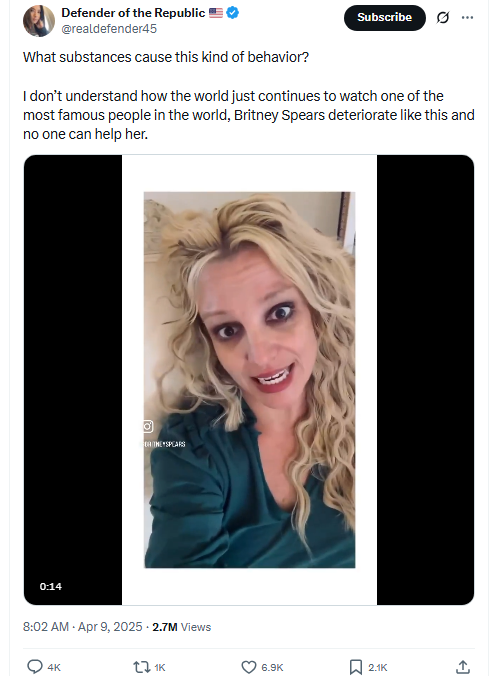The height and width of the screenshot is (676, 495).
Task: Click the 2.7M Views count
Action: 182,627
